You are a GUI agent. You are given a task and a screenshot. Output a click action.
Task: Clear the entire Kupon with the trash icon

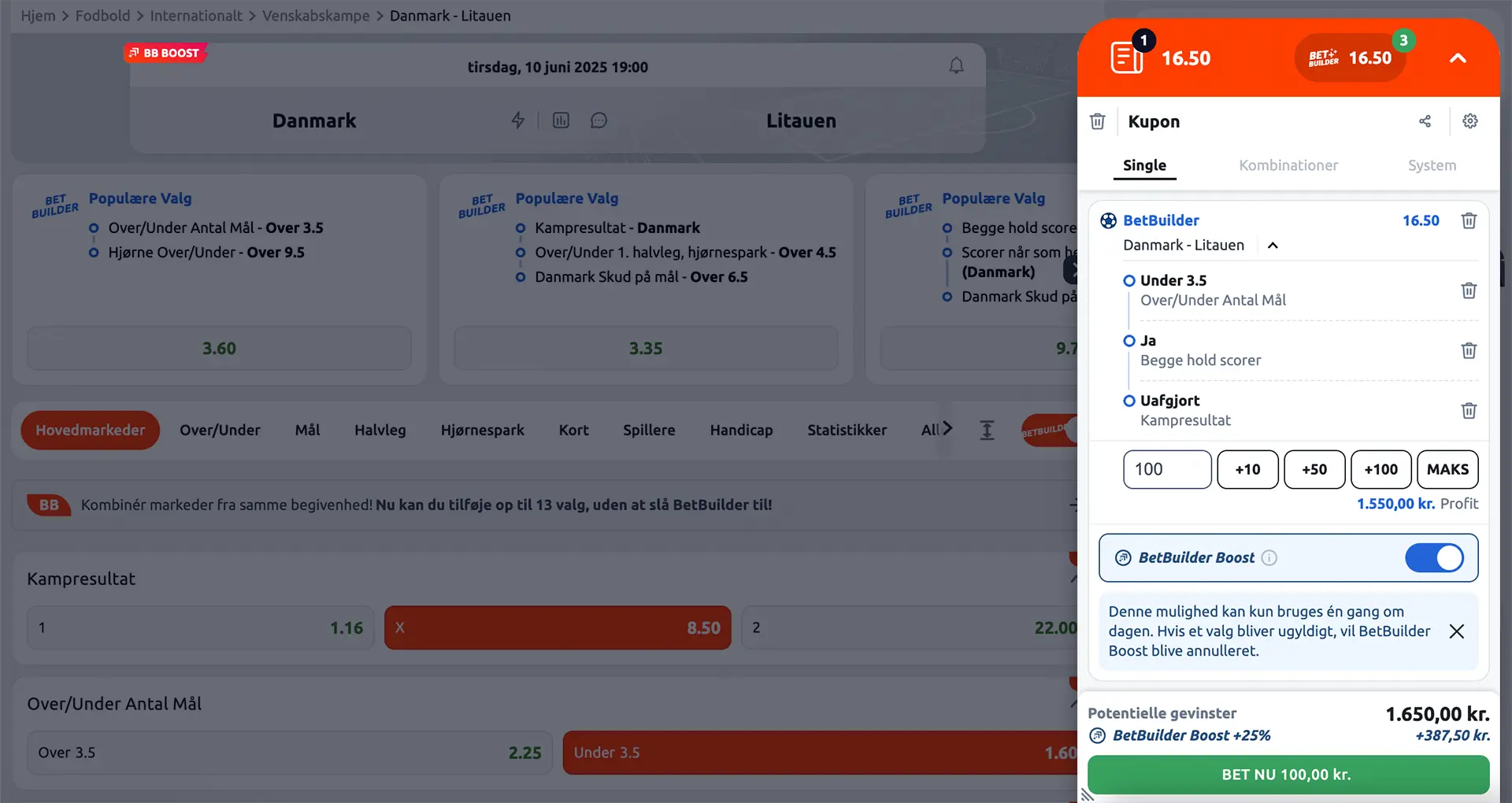1097,121
